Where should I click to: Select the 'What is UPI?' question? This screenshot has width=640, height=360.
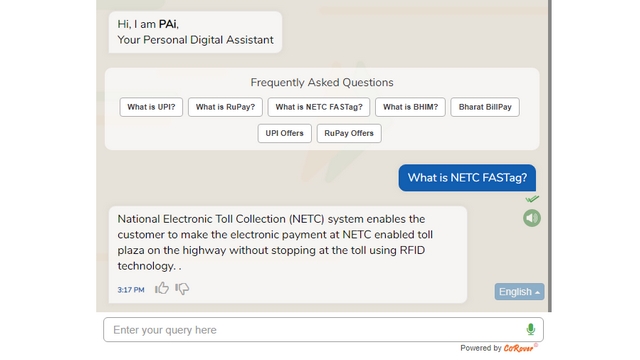click(x=151, y=107)
